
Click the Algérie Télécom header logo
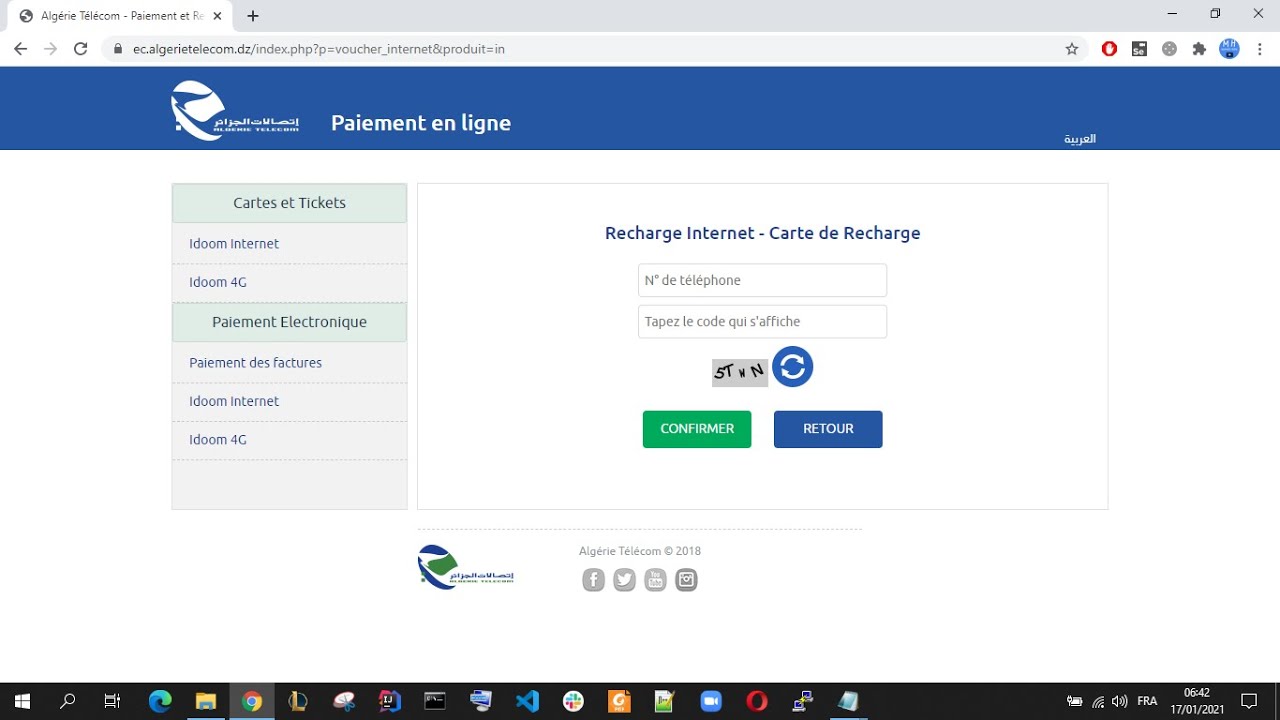(235, 111)
